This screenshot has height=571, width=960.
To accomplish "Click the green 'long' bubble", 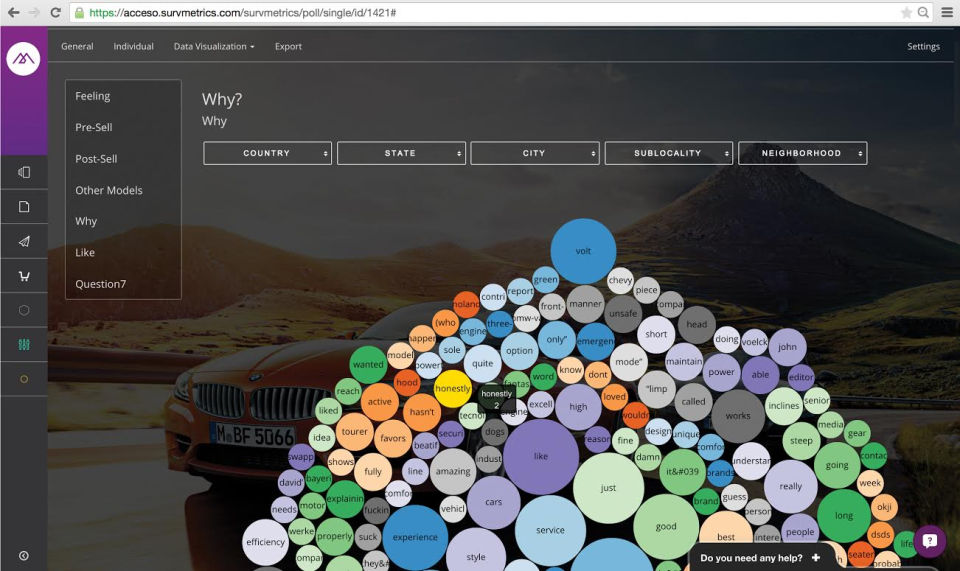I will coord(844,516).
